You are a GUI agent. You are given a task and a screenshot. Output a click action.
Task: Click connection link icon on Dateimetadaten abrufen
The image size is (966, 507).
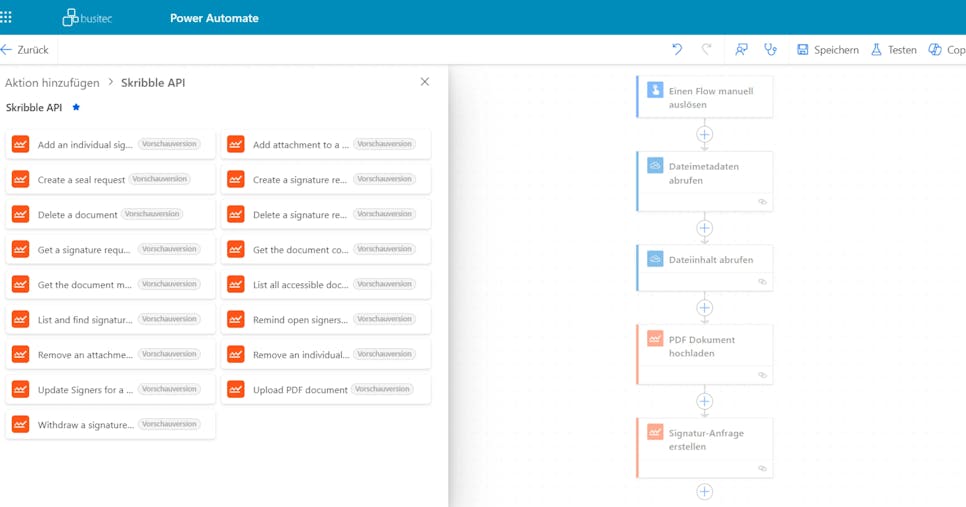762,202
